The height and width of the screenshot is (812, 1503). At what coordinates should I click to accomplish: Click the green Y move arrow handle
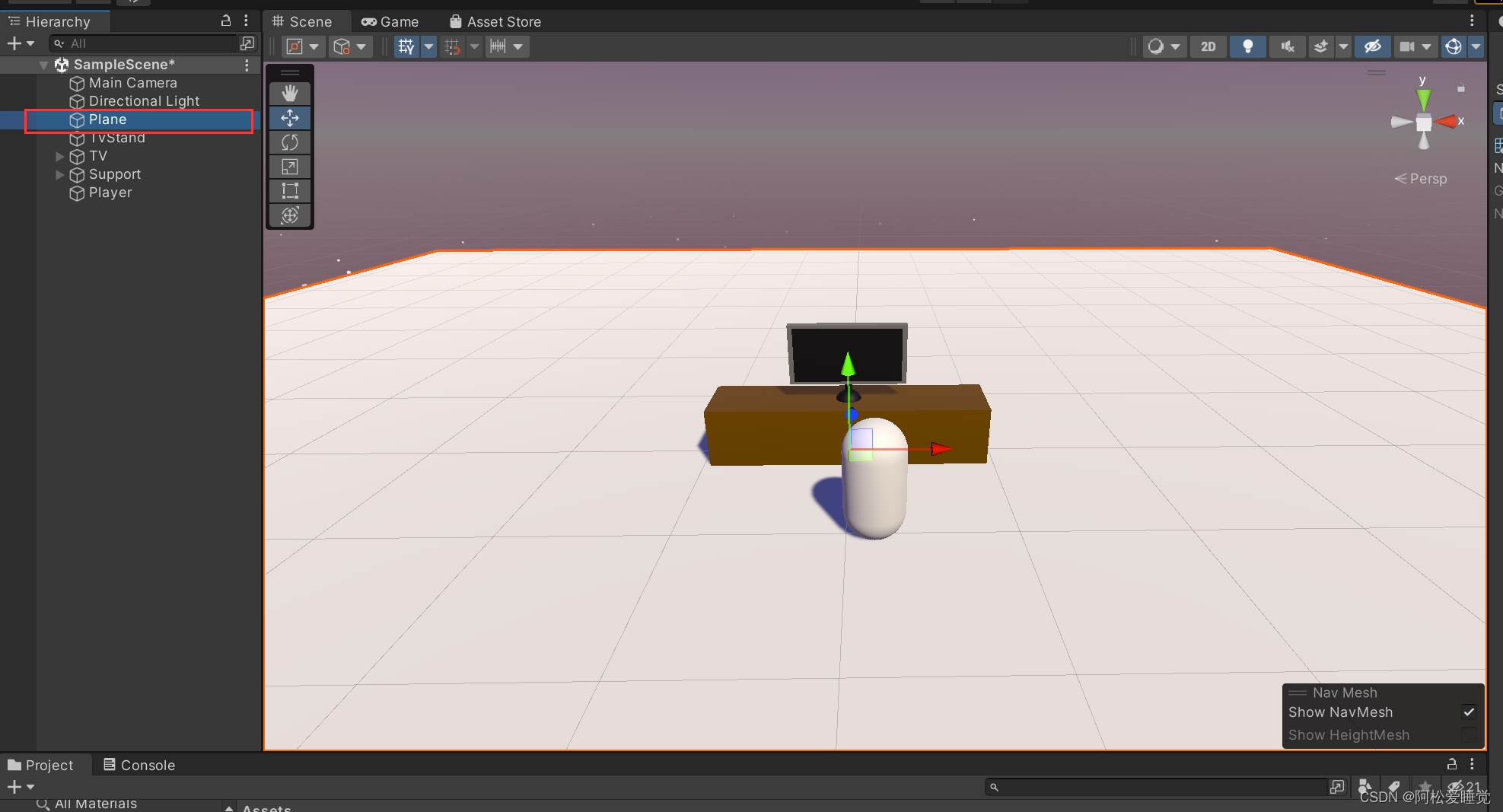point(849,365)
